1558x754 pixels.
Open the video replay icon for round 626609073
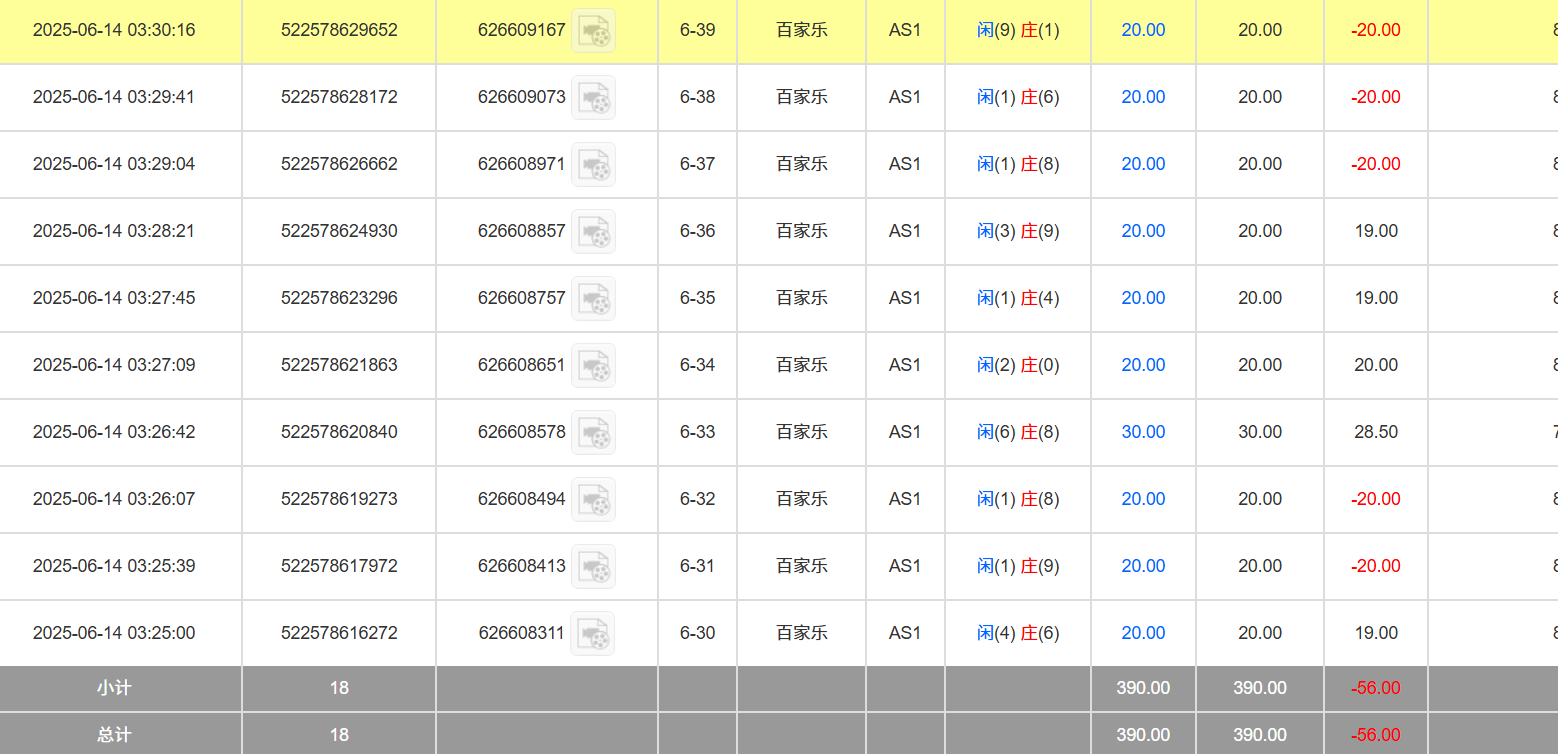pyautogui.click(x=594, y=97)
